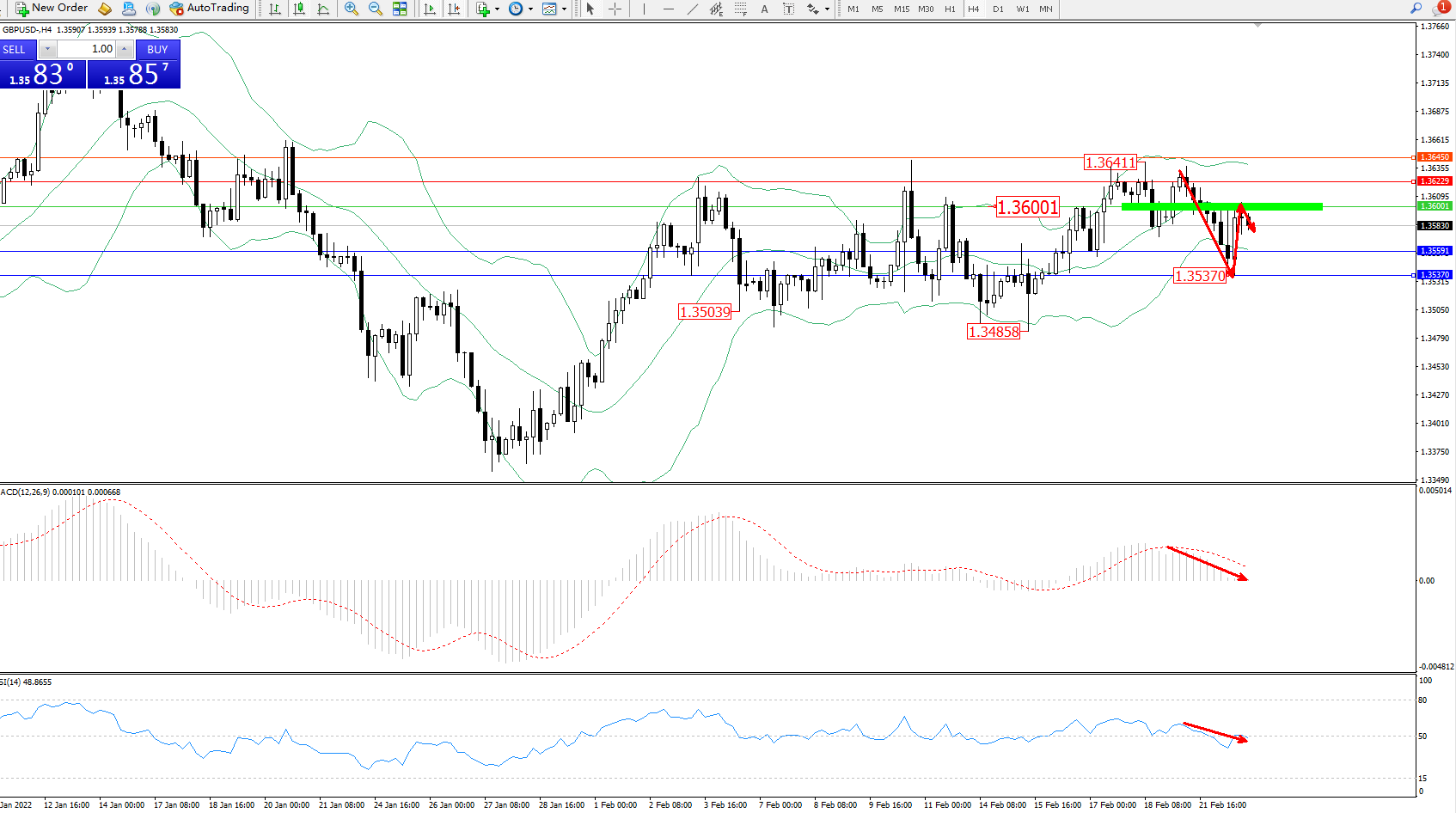Click the tile windows icon
Viewport: 1456px width, 813px height.
(400, 9)
